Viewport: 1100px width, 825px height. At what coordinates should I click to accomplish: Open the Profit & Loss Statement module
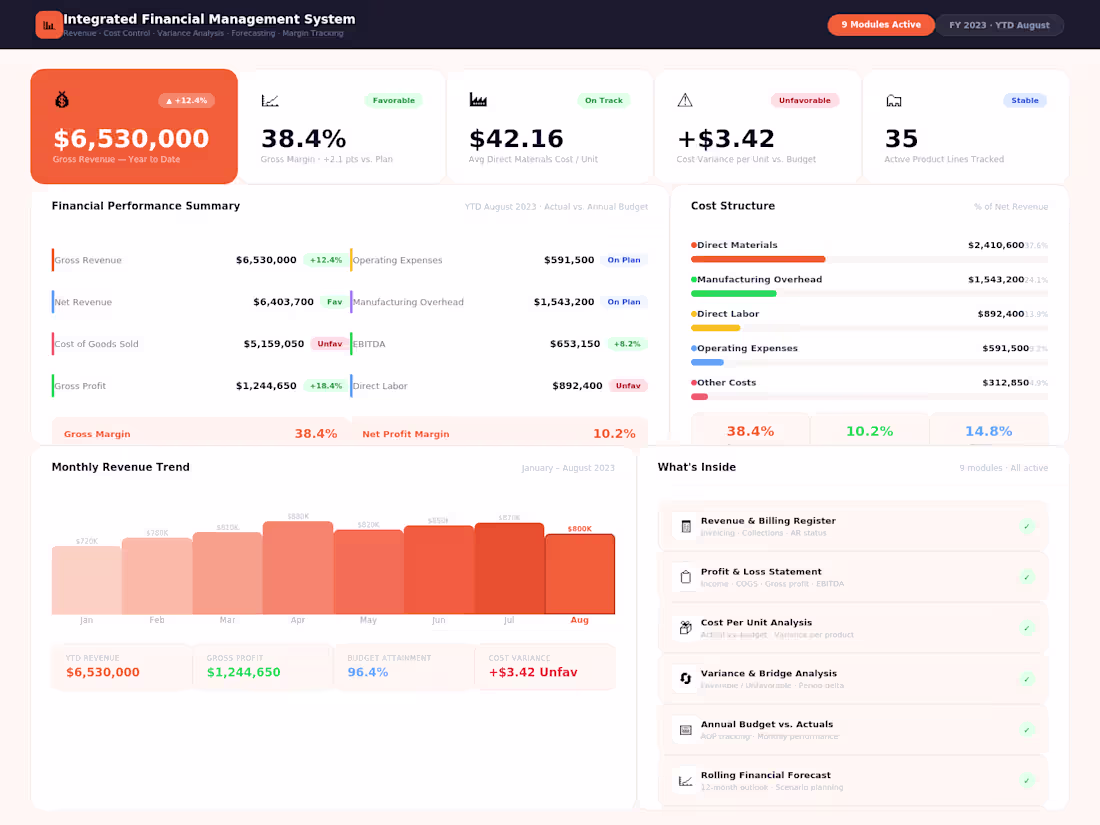(x=853, y=577)
